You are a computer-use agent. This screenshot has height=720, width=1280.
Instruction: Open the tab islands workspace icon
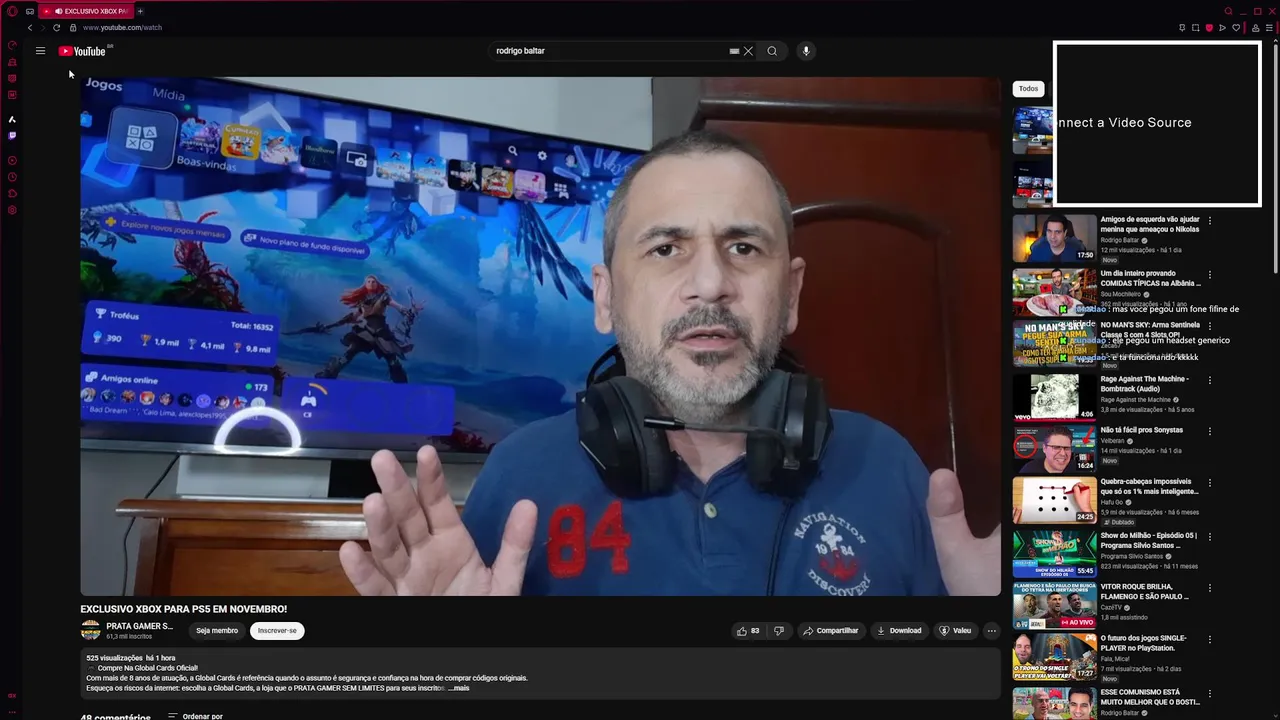click(x=30, y=11)
